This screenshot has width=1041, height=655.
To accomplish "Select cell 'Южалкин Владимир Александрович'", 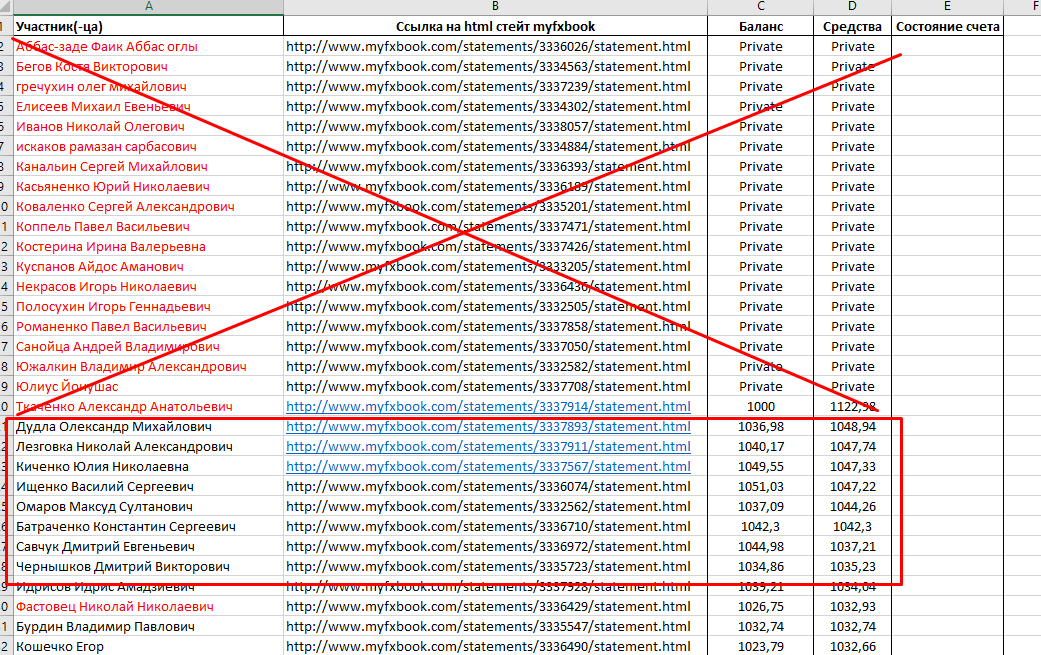I will (x=148, y=366).
